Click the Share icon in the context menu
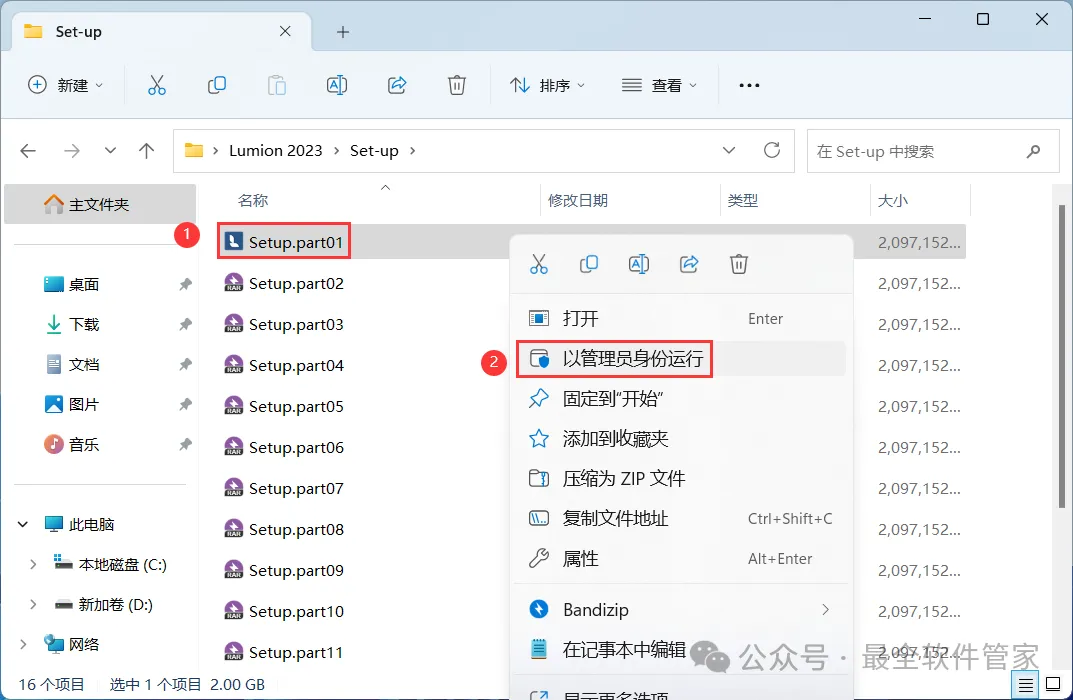This screenshot has height=700, width=1073. coord(688,264)
